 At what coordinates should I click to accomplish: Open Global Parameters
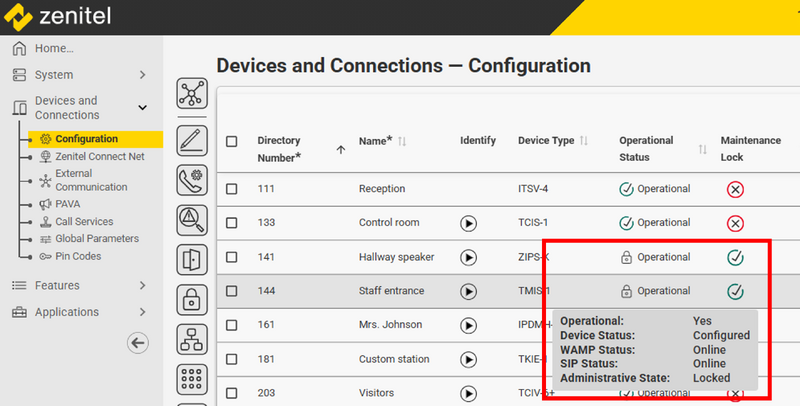97,239
